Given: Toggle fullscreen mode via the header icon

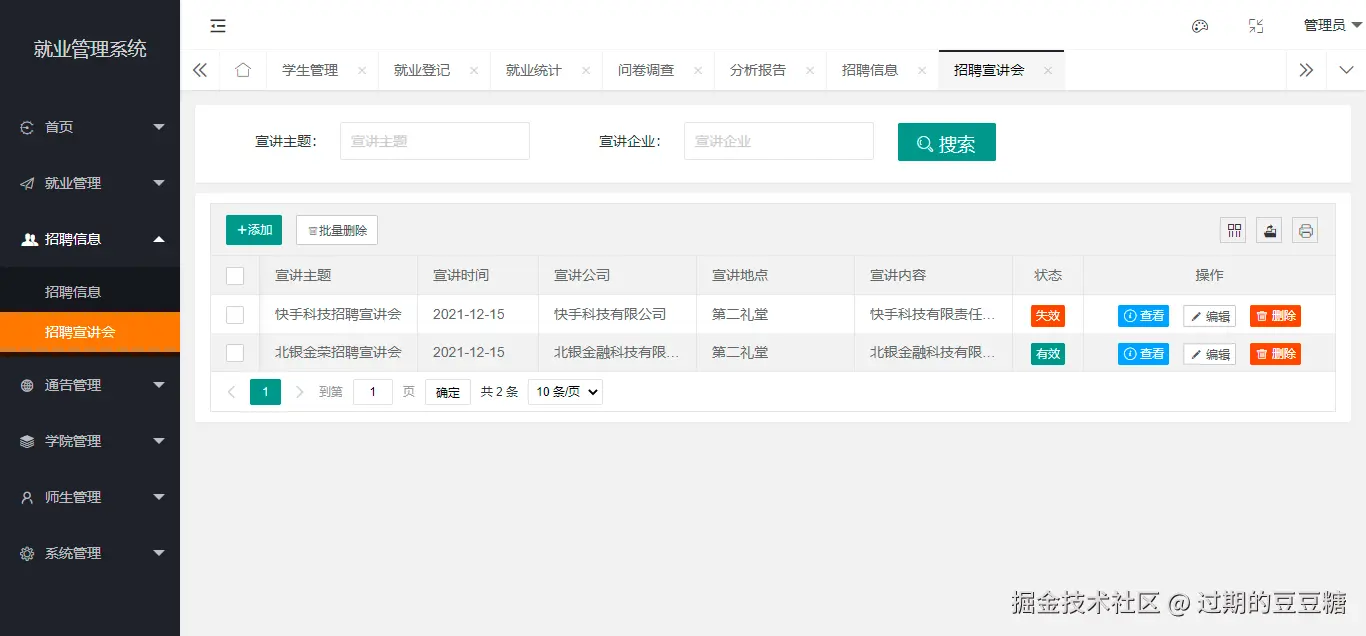Looking at the screenshot, I should click(x=1256, y=26).
